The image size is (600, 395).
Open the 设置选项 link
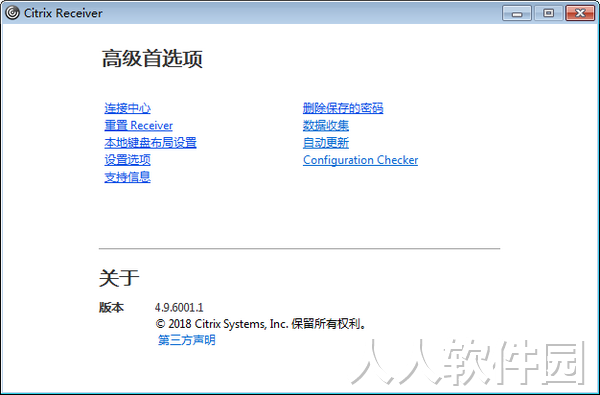(x=127, y=160)
